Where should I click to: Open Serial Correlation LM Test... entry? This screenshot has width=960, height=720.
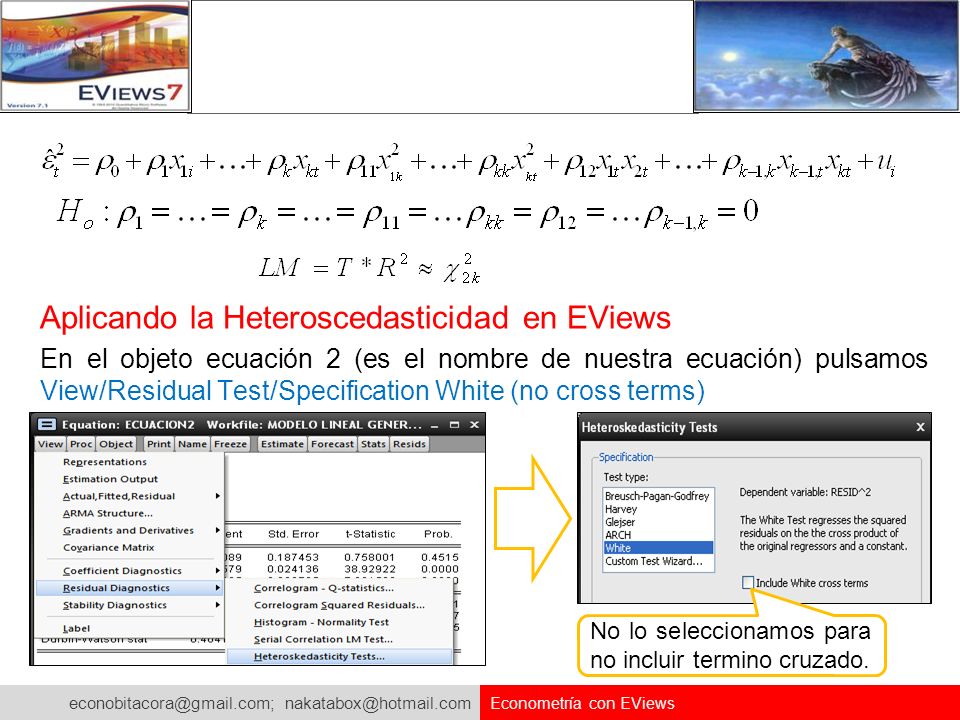click(x=340, y=639)
